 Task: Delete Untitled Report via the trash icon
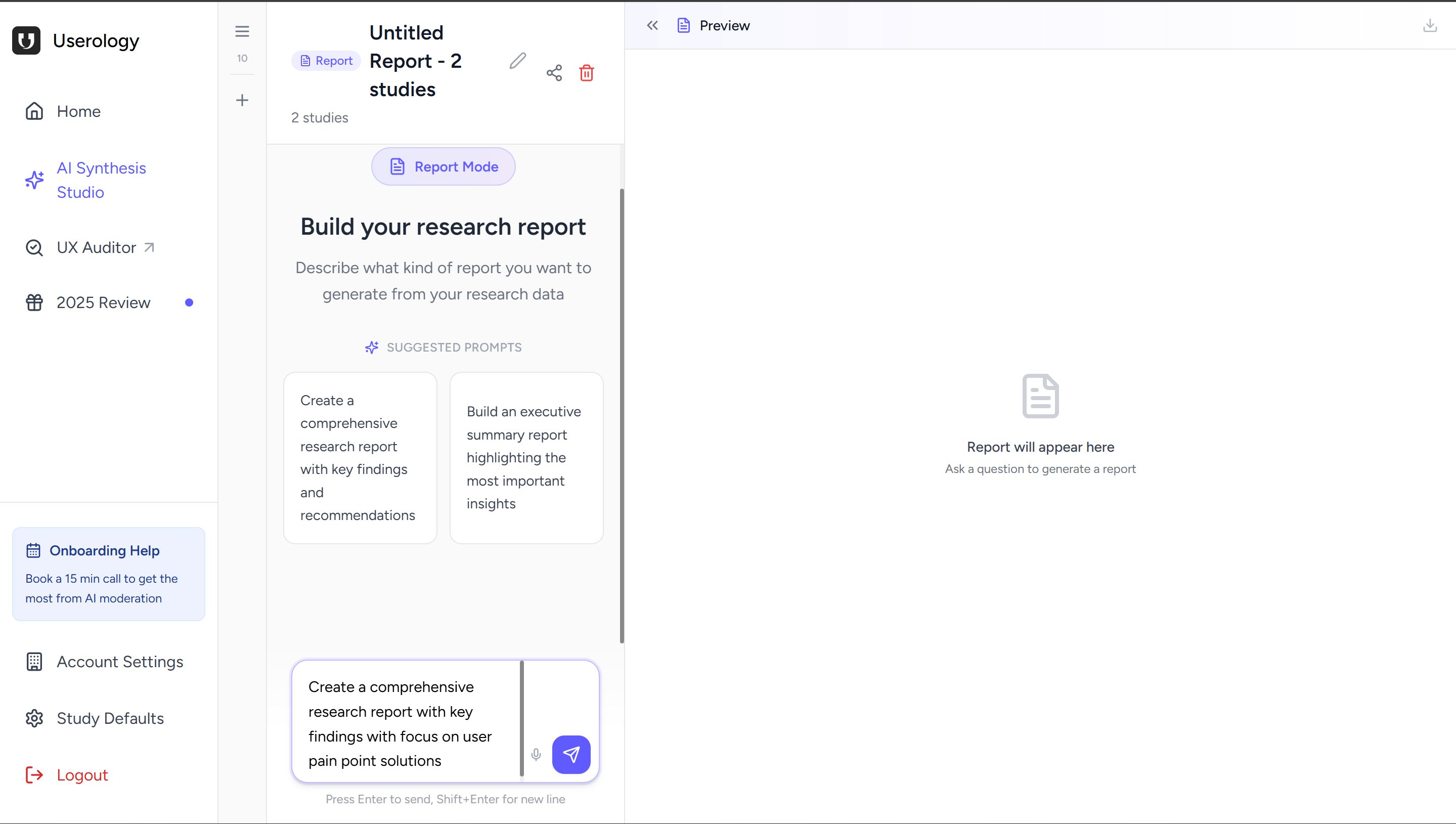tap(587, 72)
